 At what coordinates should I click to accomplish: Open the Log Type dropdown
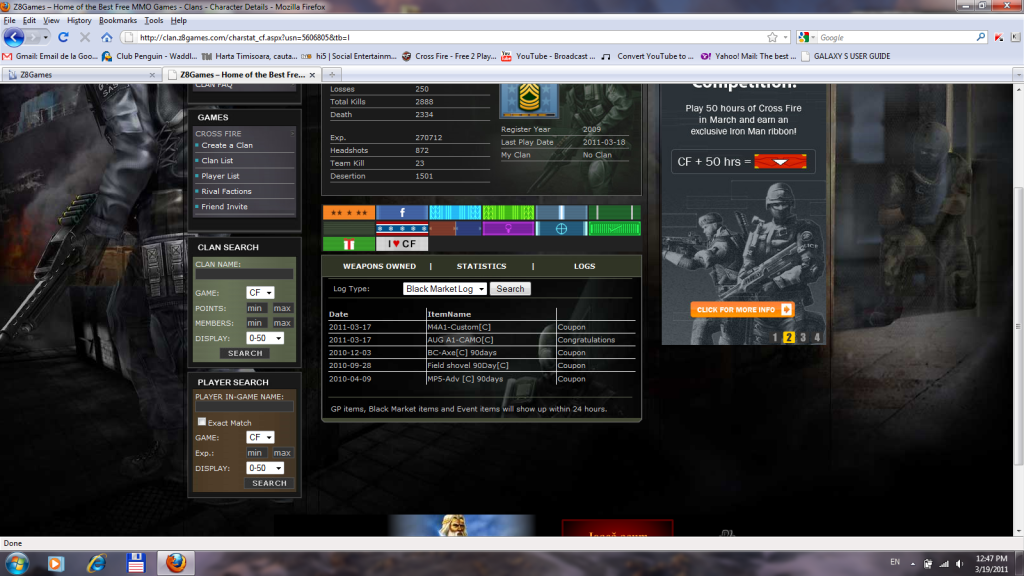click(x=445, y=289)
